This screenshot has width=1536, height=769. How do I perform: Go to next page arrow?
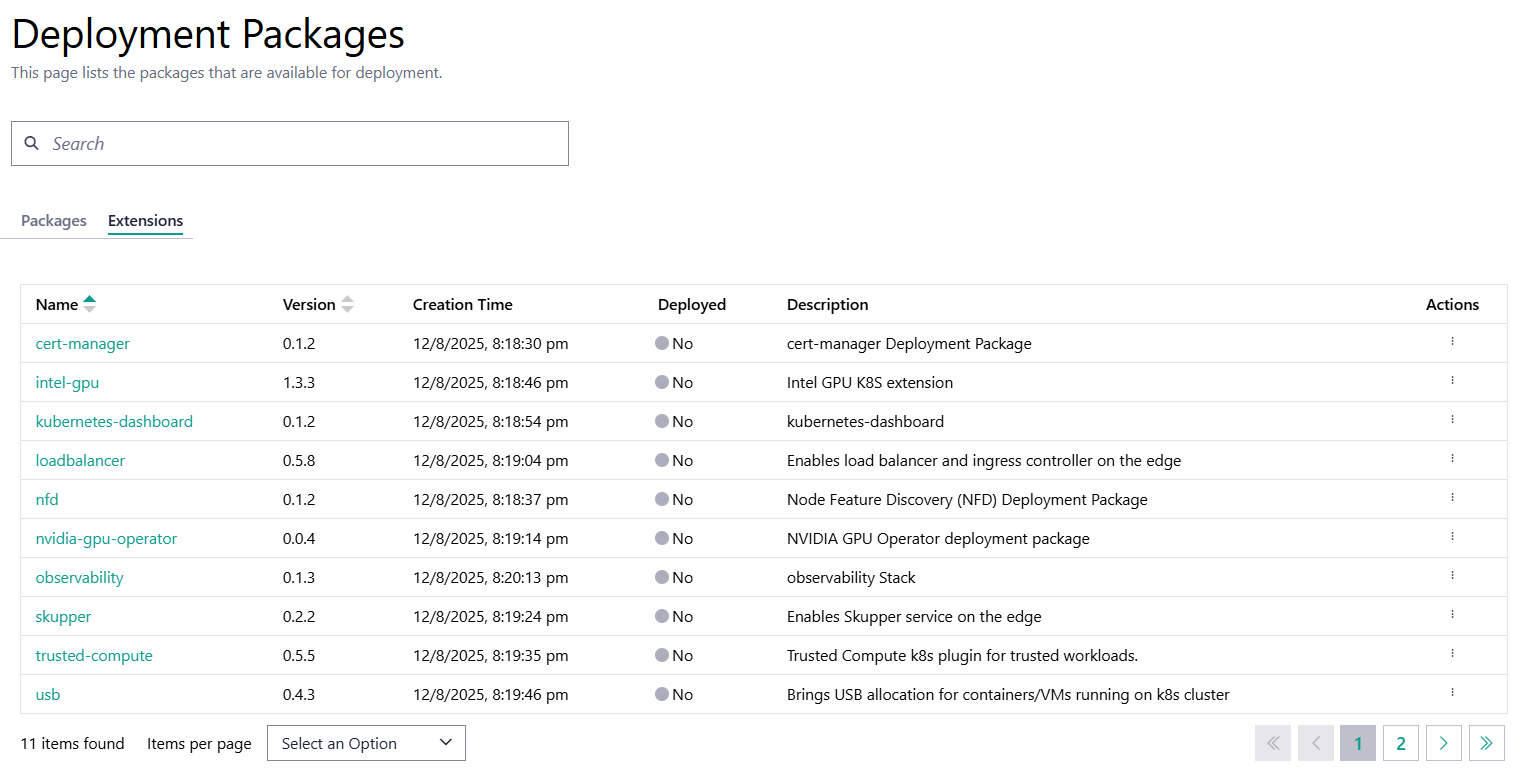tap(1443, 743)
